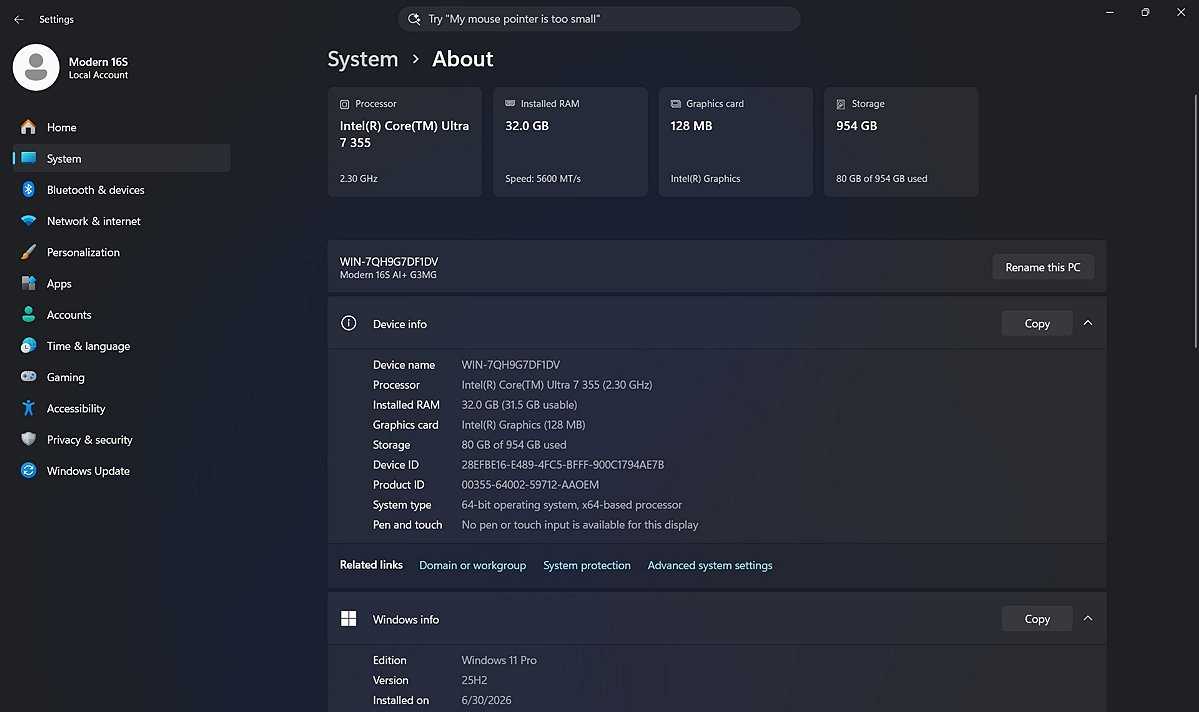Image resolution: width=1199 pixels, height=712 pixels.
Task: Open Time & language settings
Action: tap(122, 346)
